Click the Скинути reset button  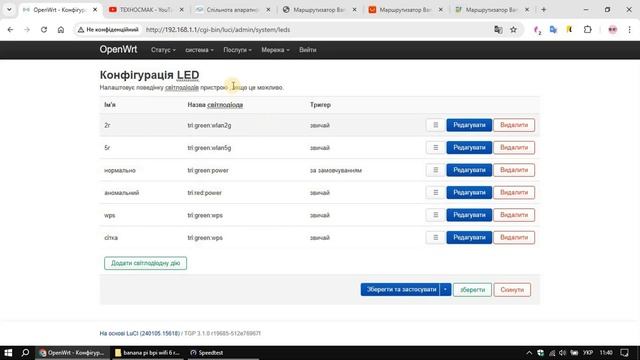pos(512,289)
